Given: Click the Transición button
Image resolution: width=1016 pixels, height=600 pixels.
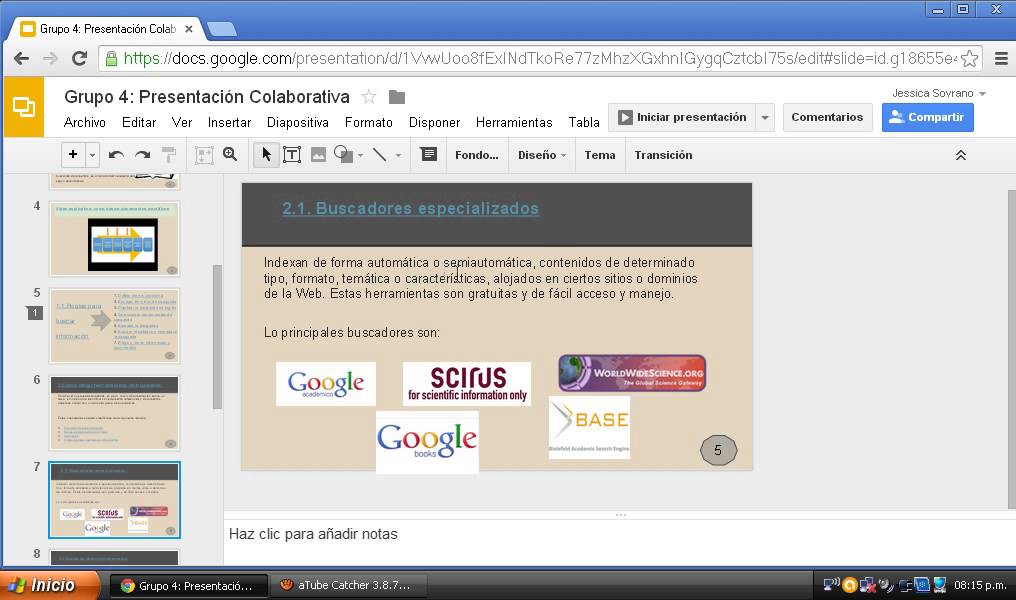Looking at the screenshot, I should (664, 155).
